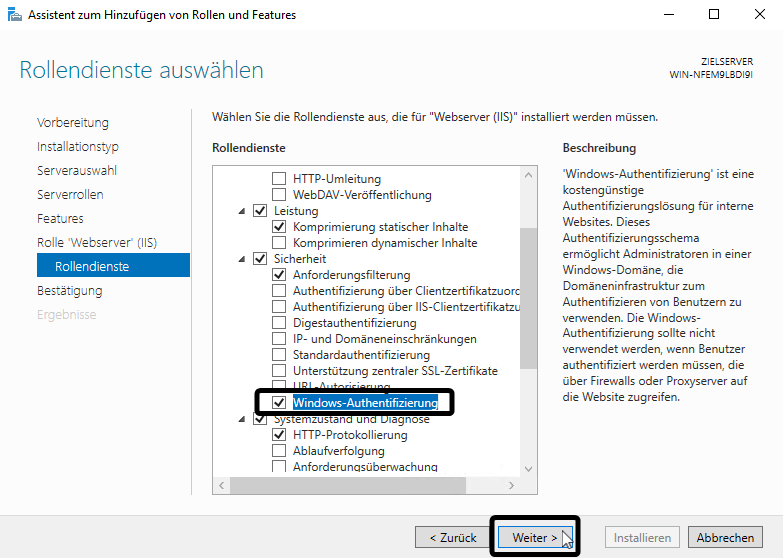Select the HTTP-Protokollierung label
783x558 pixels.
[x=350, y=435]
